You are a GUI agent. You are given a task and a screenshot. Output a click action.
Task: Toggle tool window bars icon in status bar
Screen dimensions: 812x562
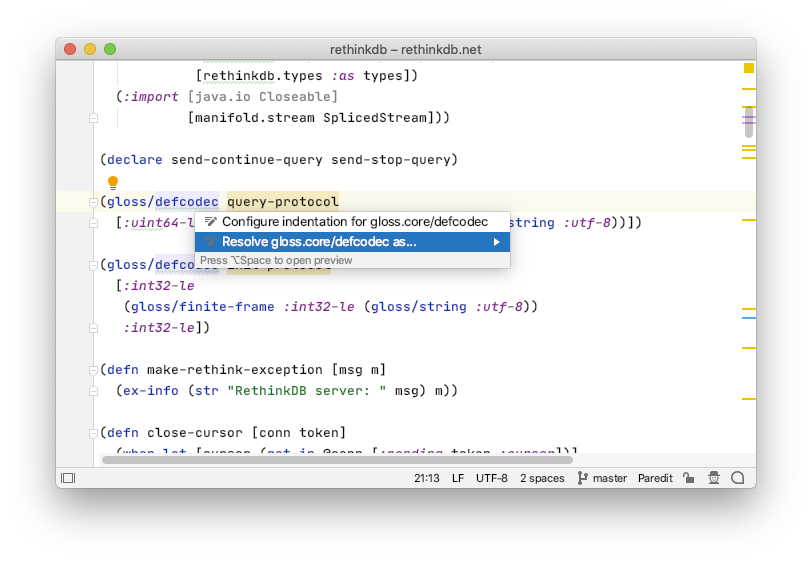coord(68,478)
